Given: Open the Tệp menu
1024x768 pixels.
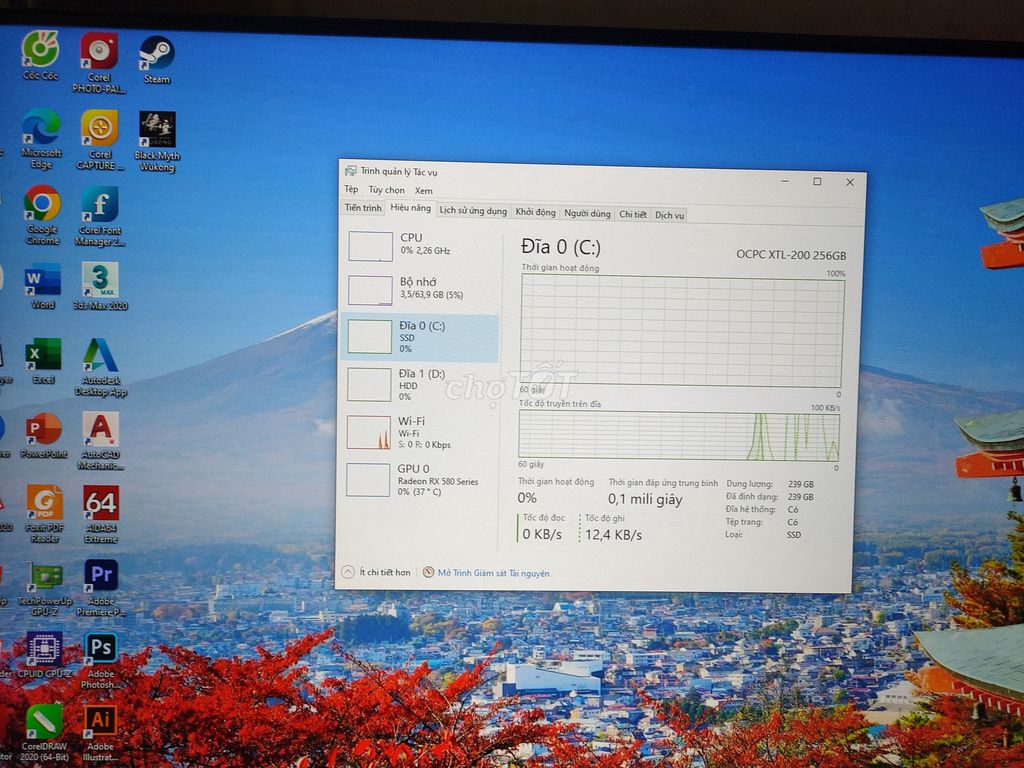Looking at the screenshot, I should pyautogui.click(x=352, y=189).
